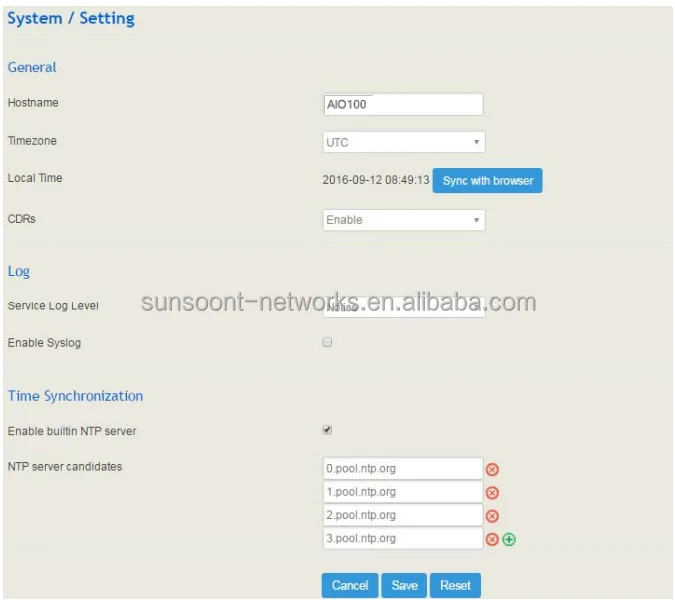Expand the CDRs dropdown
The width and height of the screenshot is (675, 600).
pos(403,220)
